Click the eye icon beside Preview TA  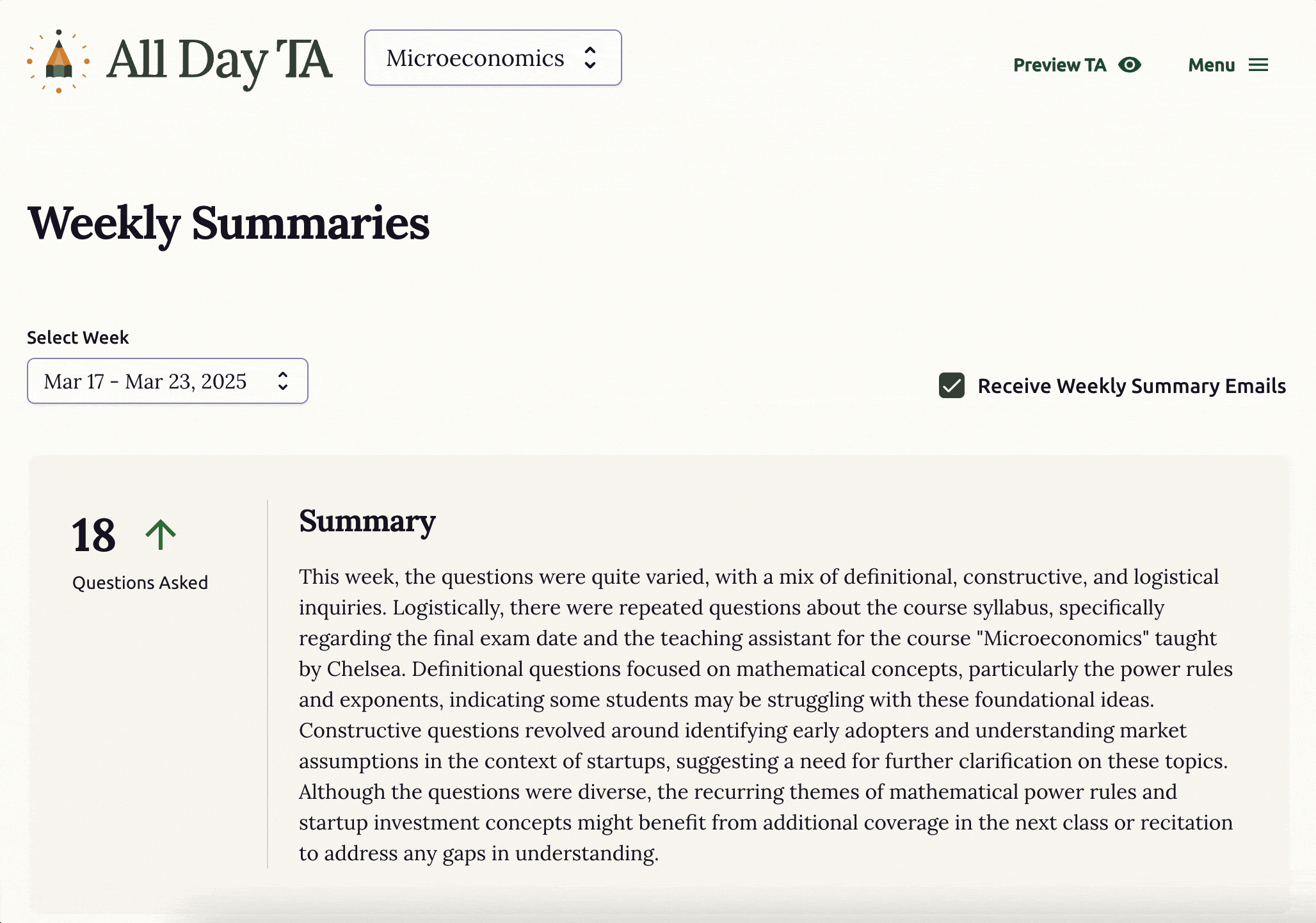coord(1130,65)
